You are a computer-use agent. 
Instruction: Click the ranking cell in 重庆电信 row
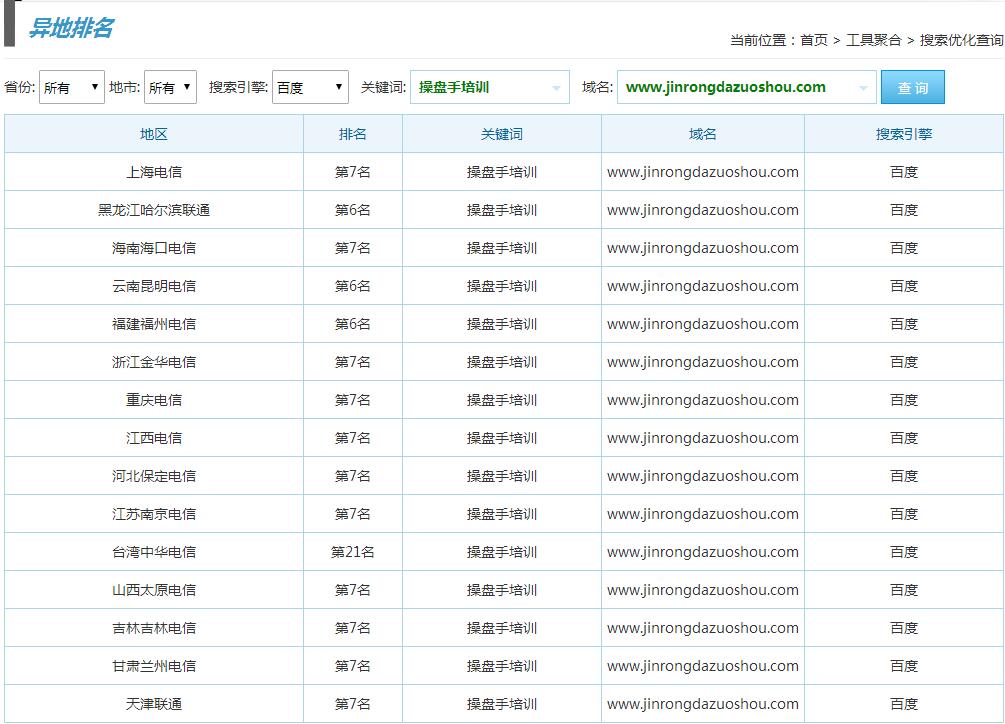(353, 400)
